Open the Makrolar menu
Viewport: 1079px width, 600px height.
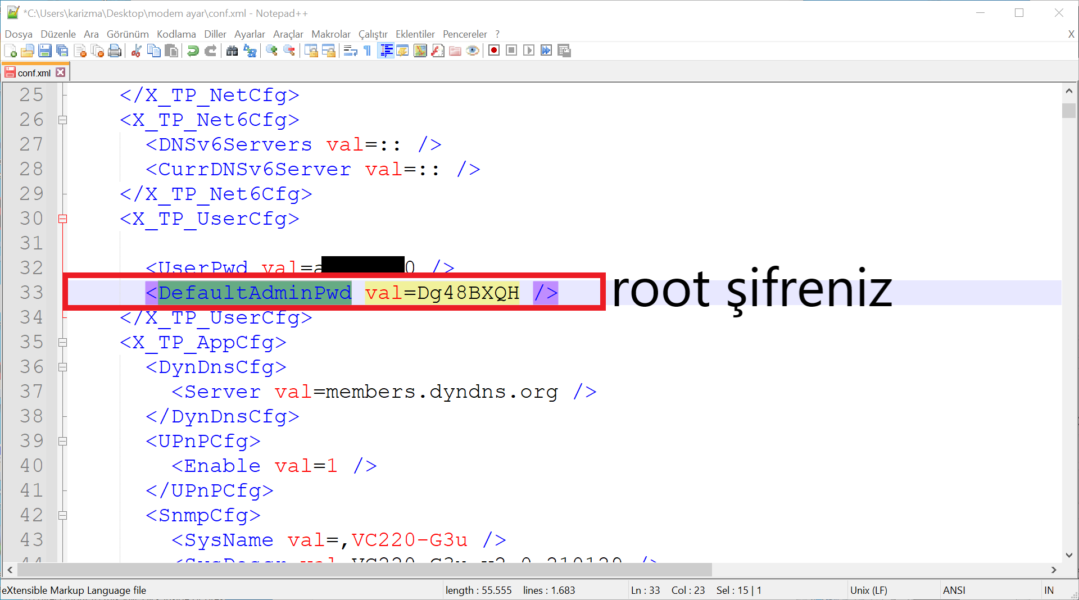click(330, 33)
